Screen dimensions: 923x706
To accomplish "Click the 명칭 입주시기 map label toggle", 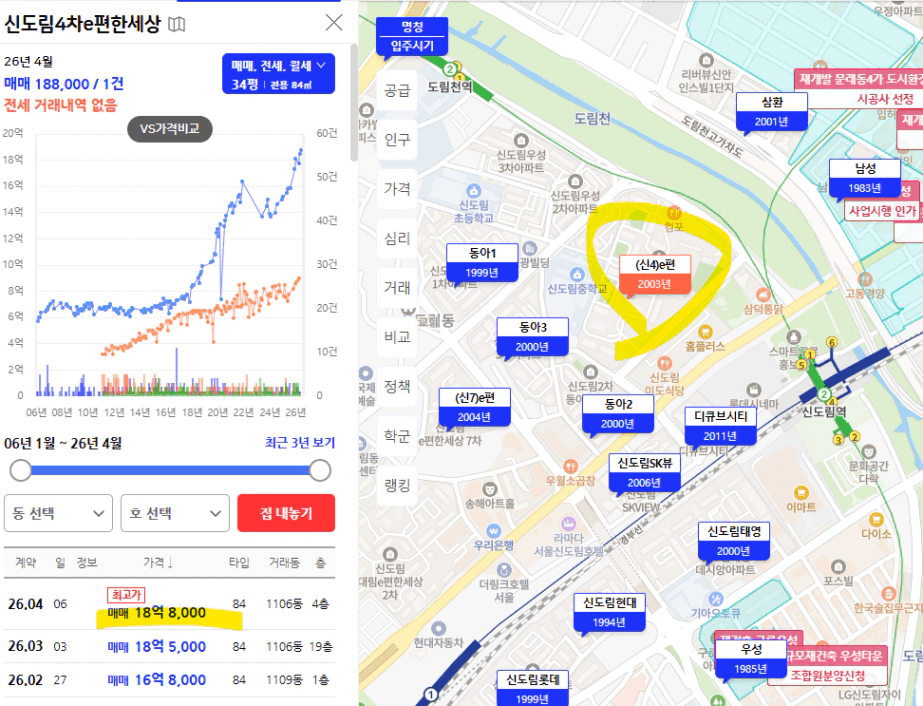I will point(412,37).
